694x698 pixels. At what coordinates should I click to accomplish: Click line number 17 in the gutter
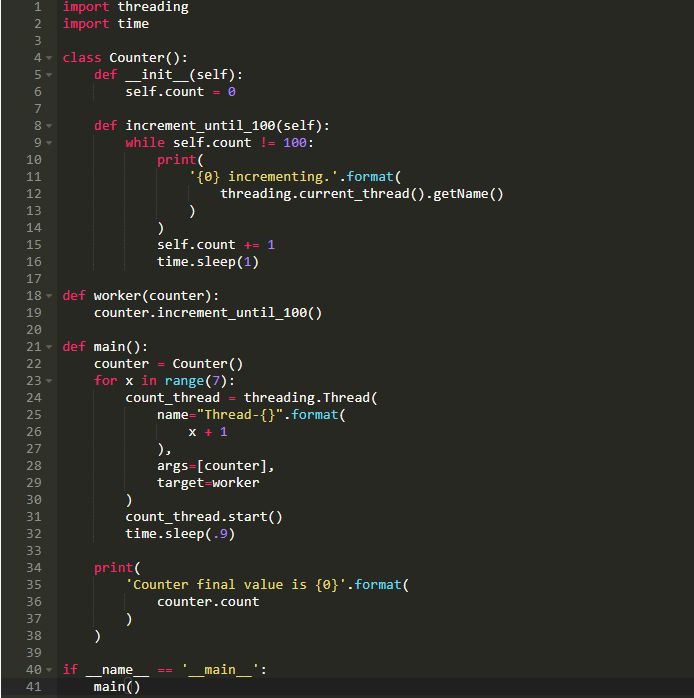point(34,279)
